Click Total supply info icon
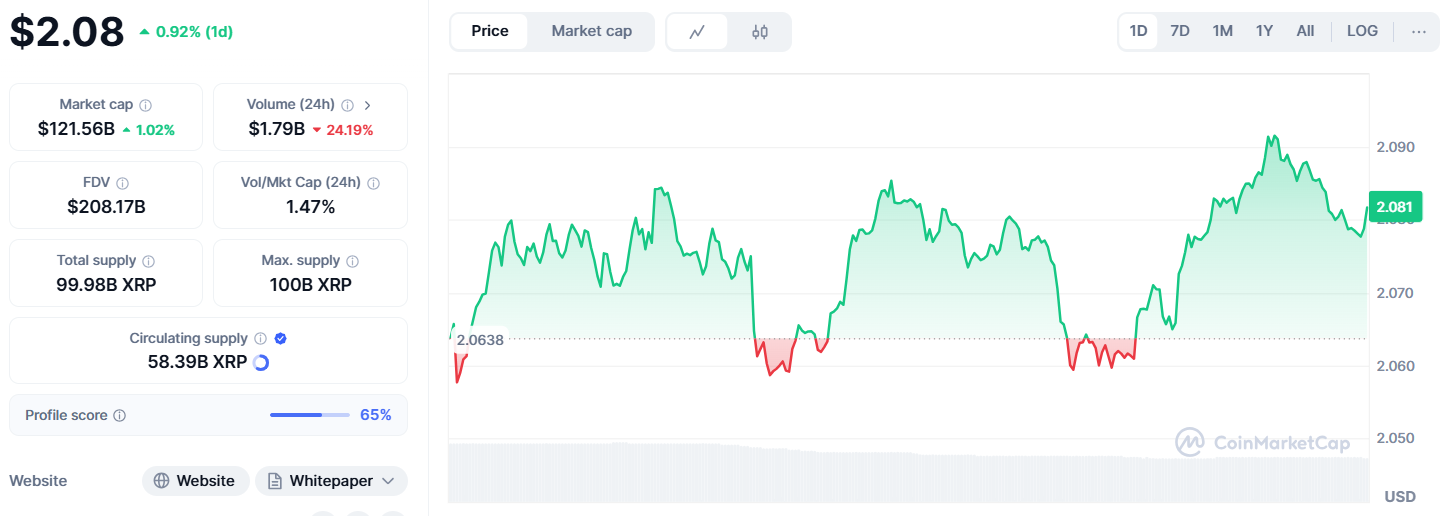Image resolution: width=1450 pixels, height=516 pixels. pos(149,261)
